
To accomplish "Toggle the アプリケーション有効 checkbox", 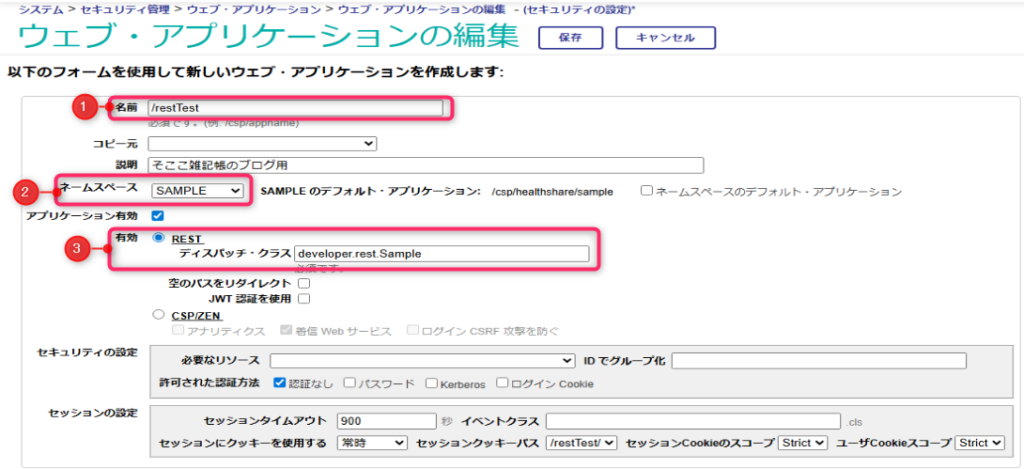I will tap(156, 215).
